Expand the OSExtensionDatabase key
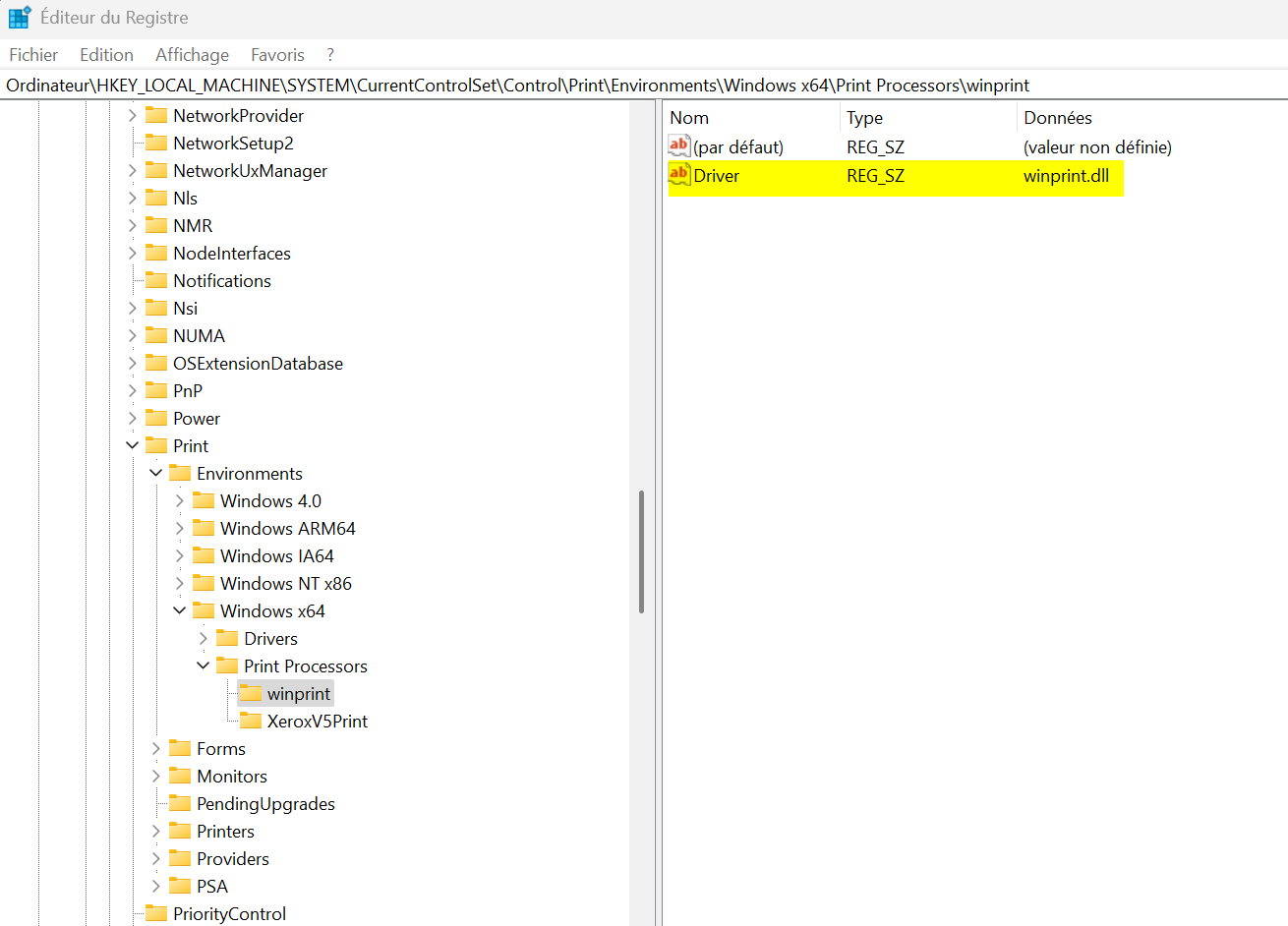Screen dimensions: 1288x926 click(132, 364)
